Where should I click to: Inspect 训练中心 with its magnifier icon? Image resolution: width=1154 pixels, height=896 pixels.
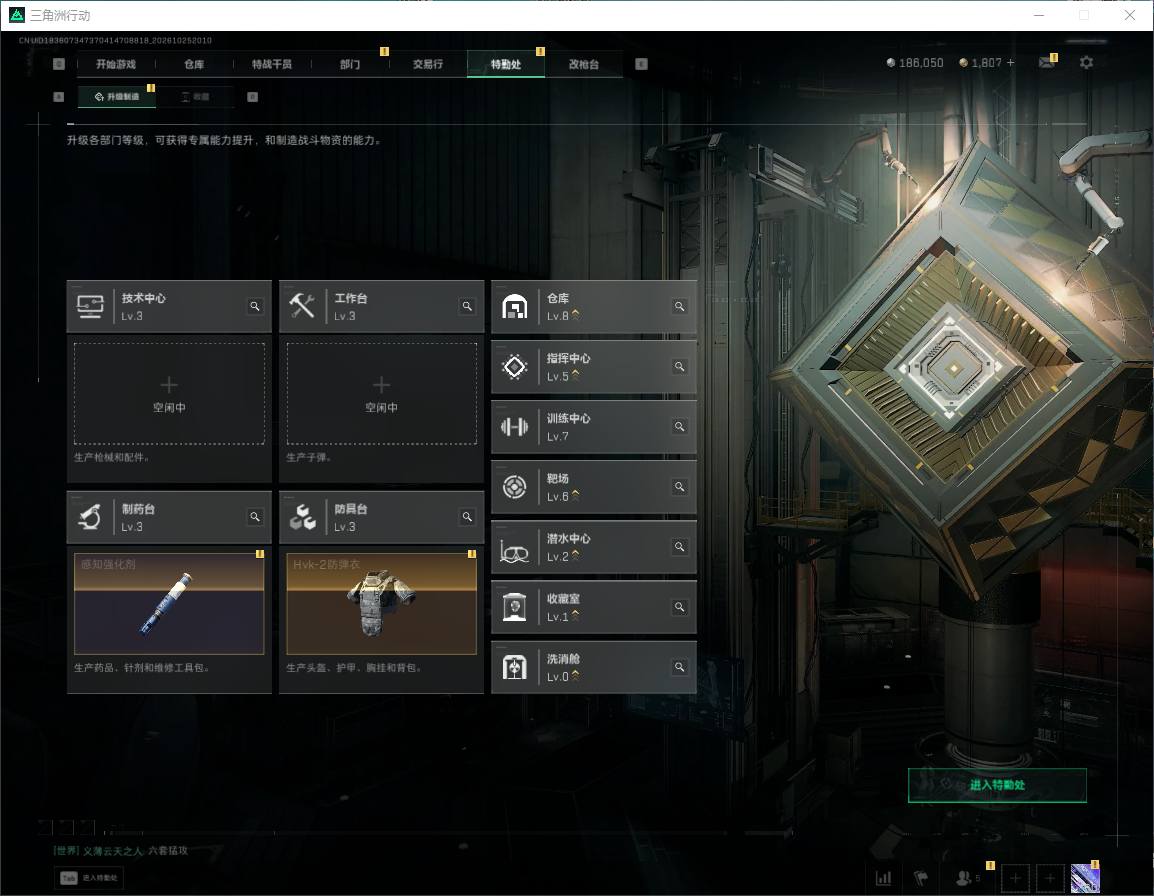tap(679, 427)
